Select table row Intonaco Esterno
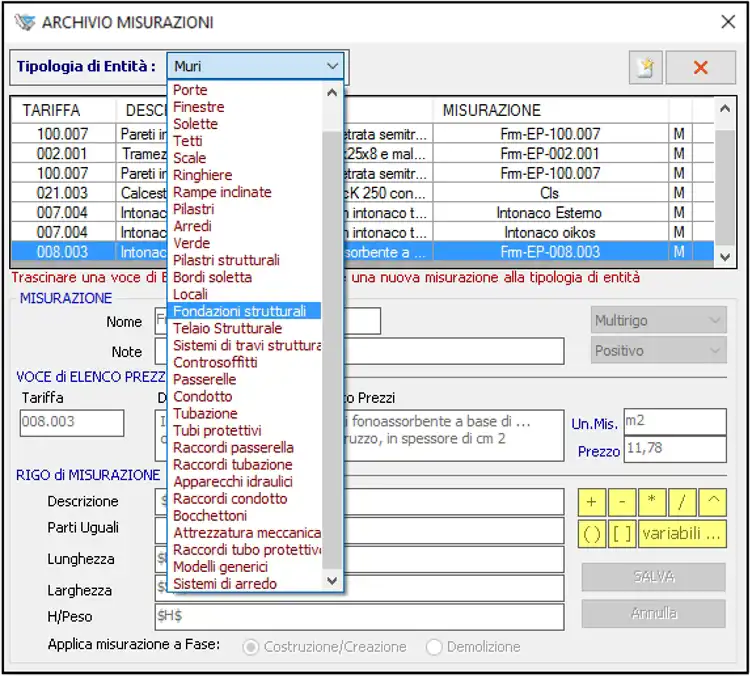750x676 pixels. pos(362,212)
